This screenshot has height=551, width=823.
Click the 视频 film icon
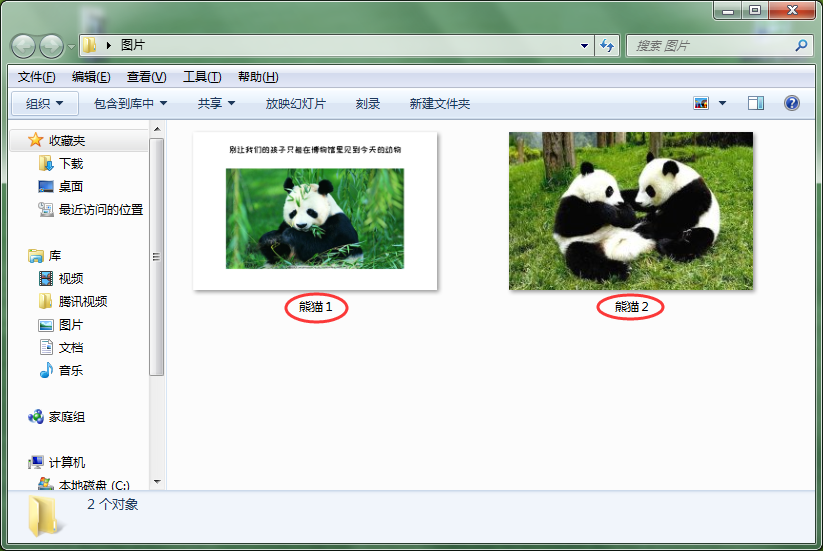coord(46,279)
